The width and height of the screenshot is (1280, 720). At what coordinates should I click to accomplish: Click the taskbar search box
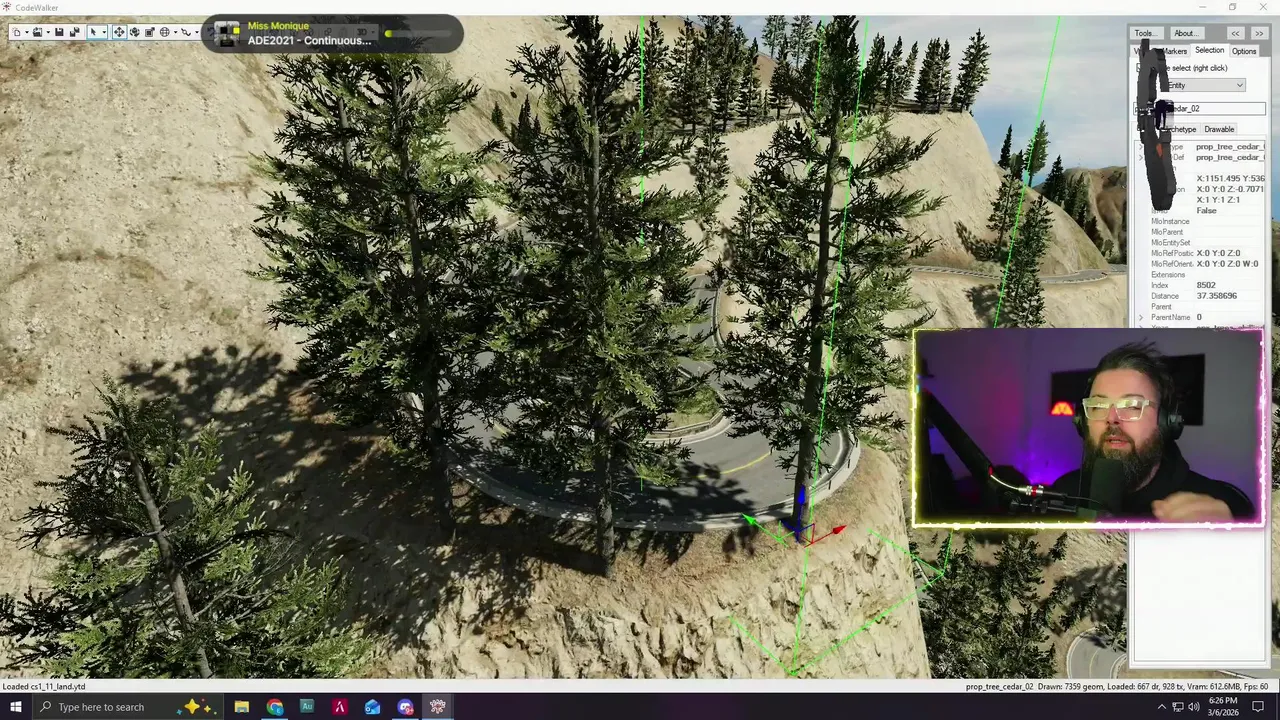130,707
